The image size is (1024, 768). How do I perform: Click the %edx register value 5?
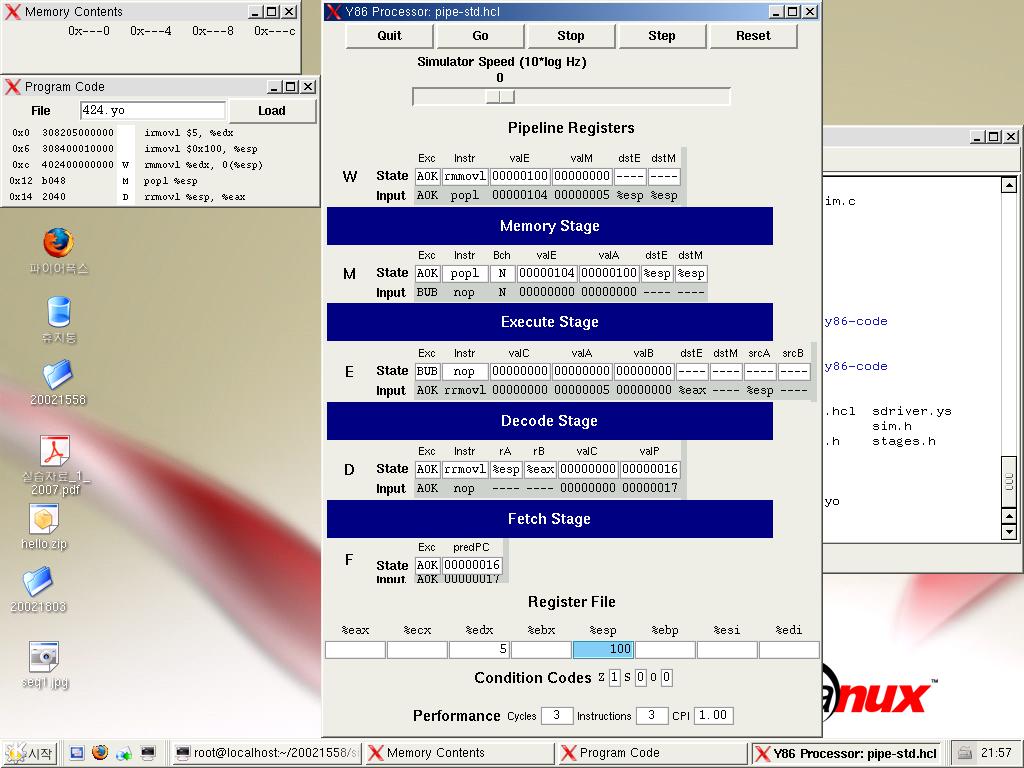pos(479,649)
